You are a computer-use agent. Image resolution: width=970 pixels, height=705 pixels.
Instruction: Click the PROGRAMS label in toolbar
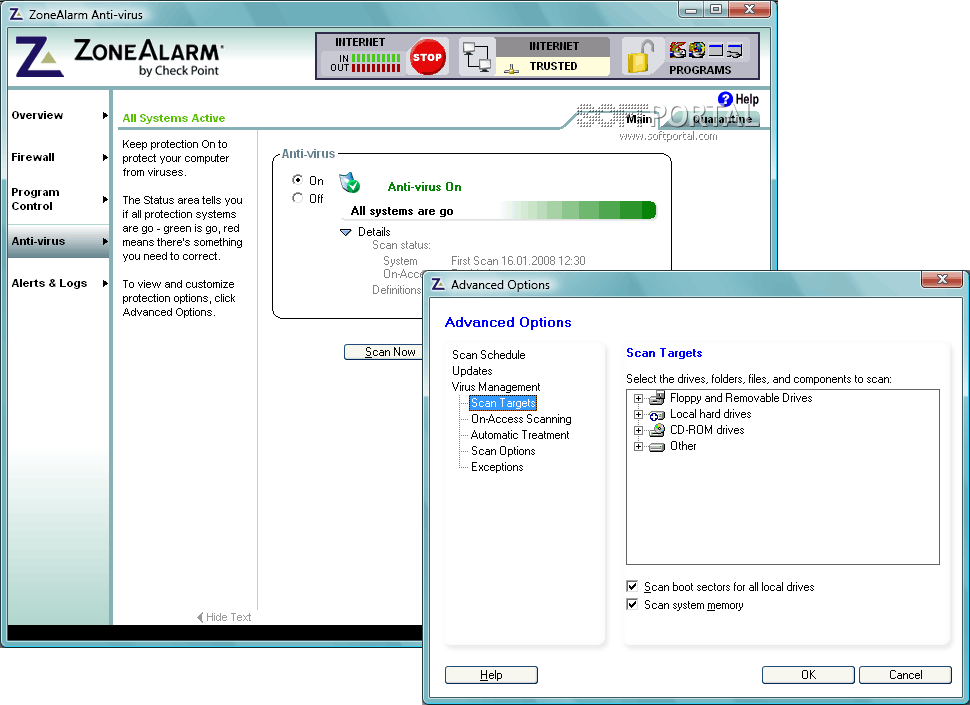click(x=700, y=70)
